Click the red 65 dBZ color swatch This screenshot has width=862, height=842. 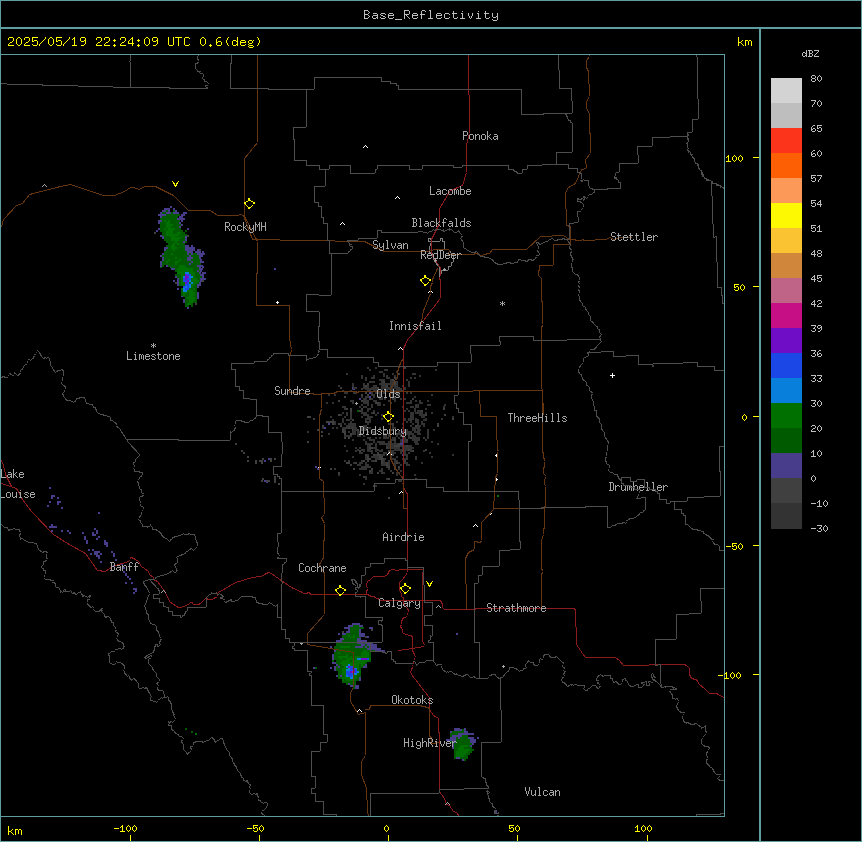point(786,141)
